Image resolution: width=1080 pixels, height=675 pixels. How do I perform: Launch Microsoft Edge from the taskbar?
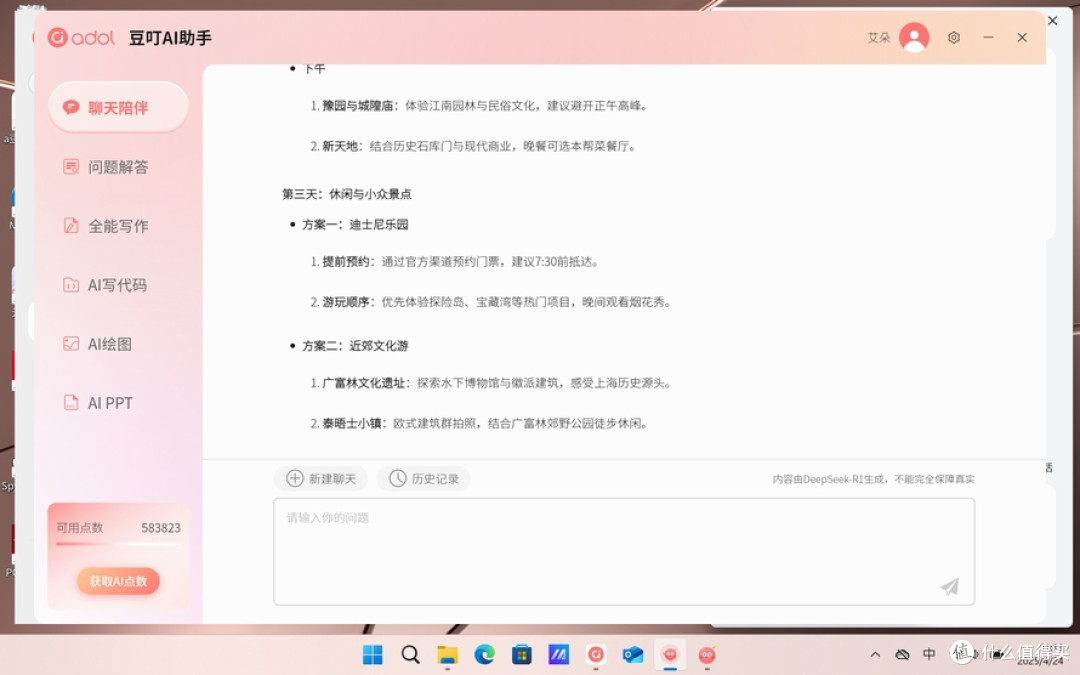point(485,654)
